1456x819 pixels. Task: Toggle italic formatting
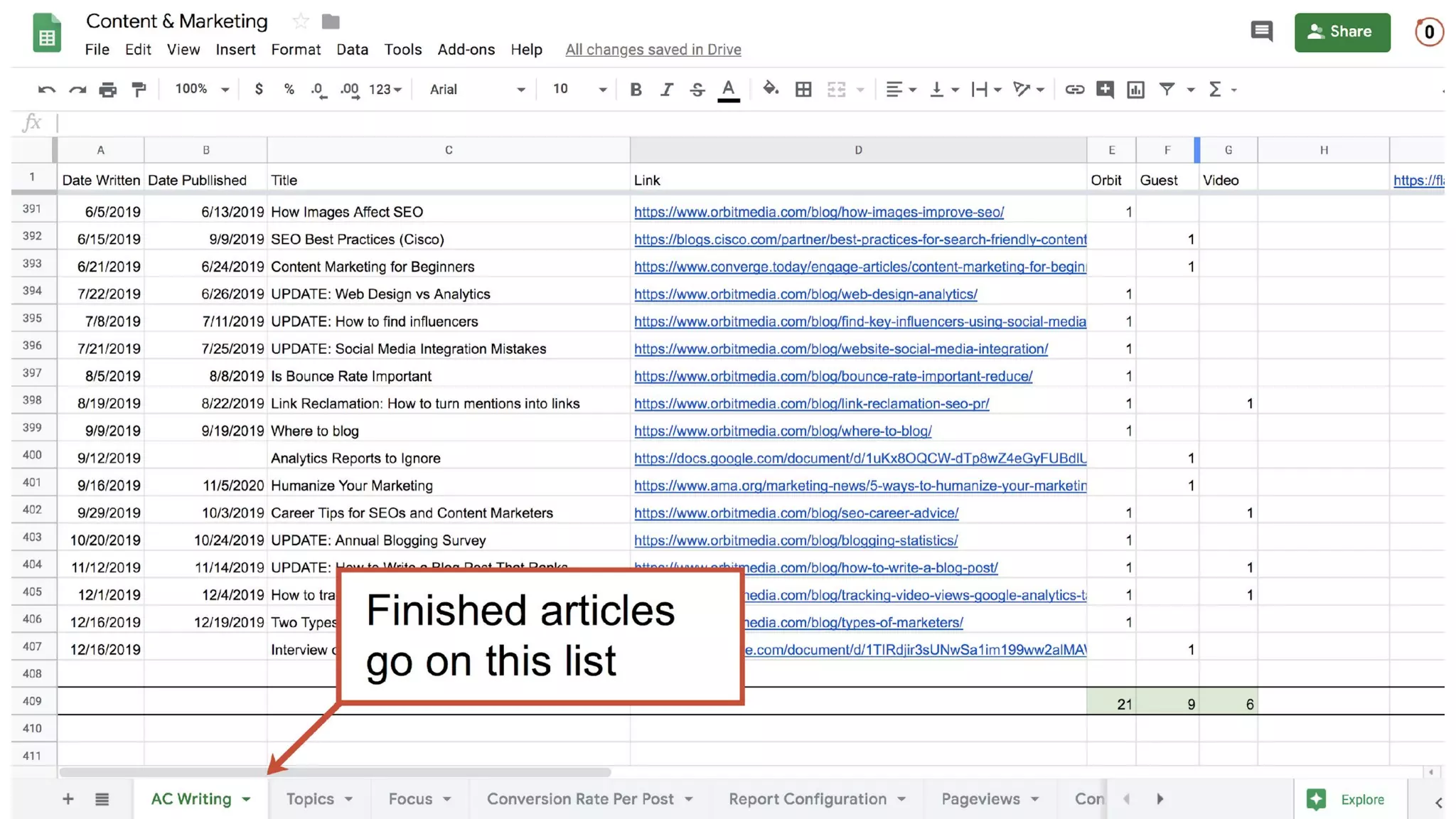point(666,90)
